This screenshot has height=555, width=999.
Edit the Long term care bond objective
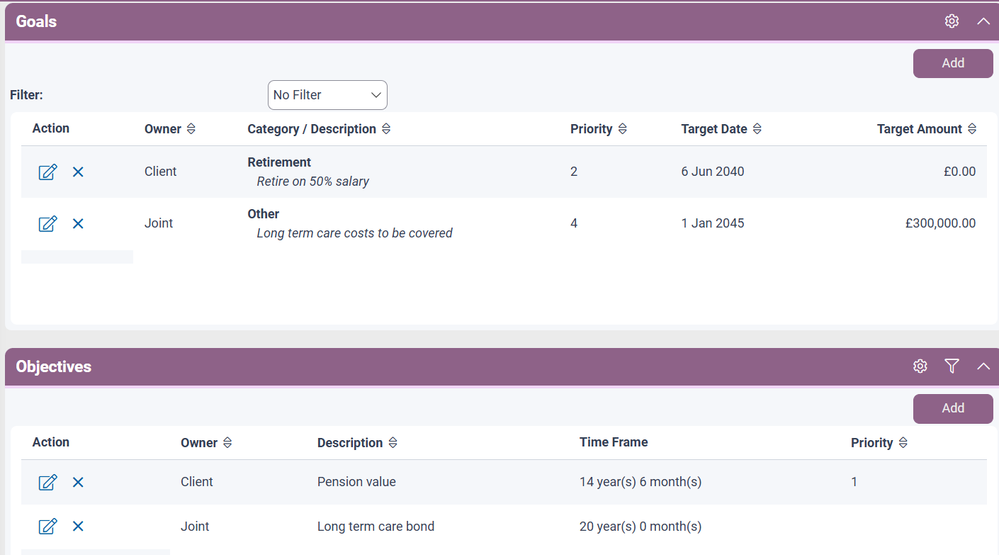click(47, 527)
